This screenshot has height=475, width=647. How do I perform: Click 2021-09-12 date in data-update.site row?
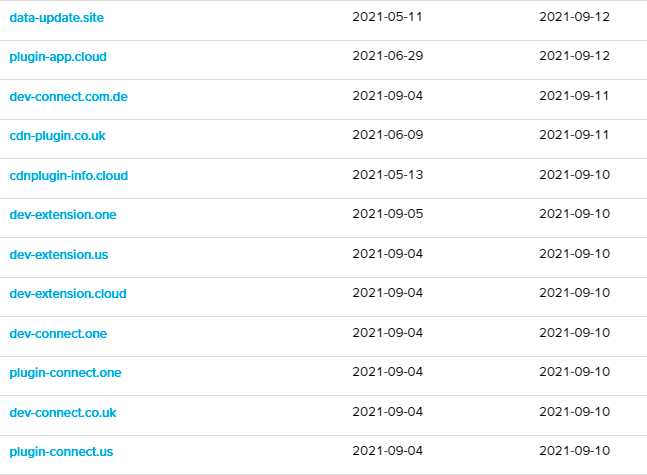pyautogui.click(x=574, y=17)
